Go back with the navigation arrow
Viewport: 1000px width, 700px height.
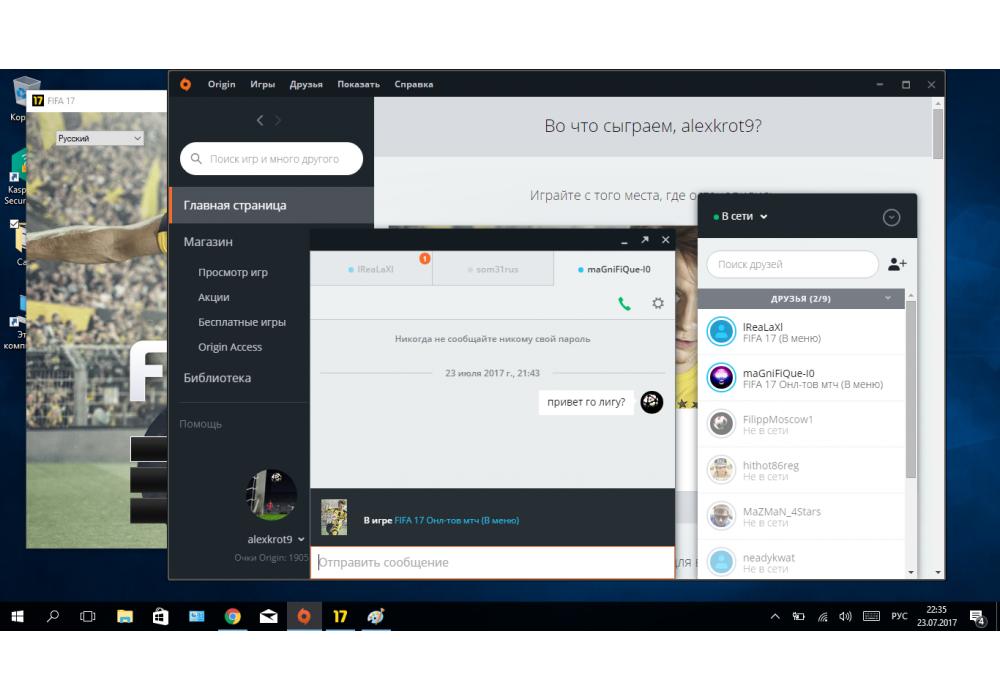click(x=260, y=120)
